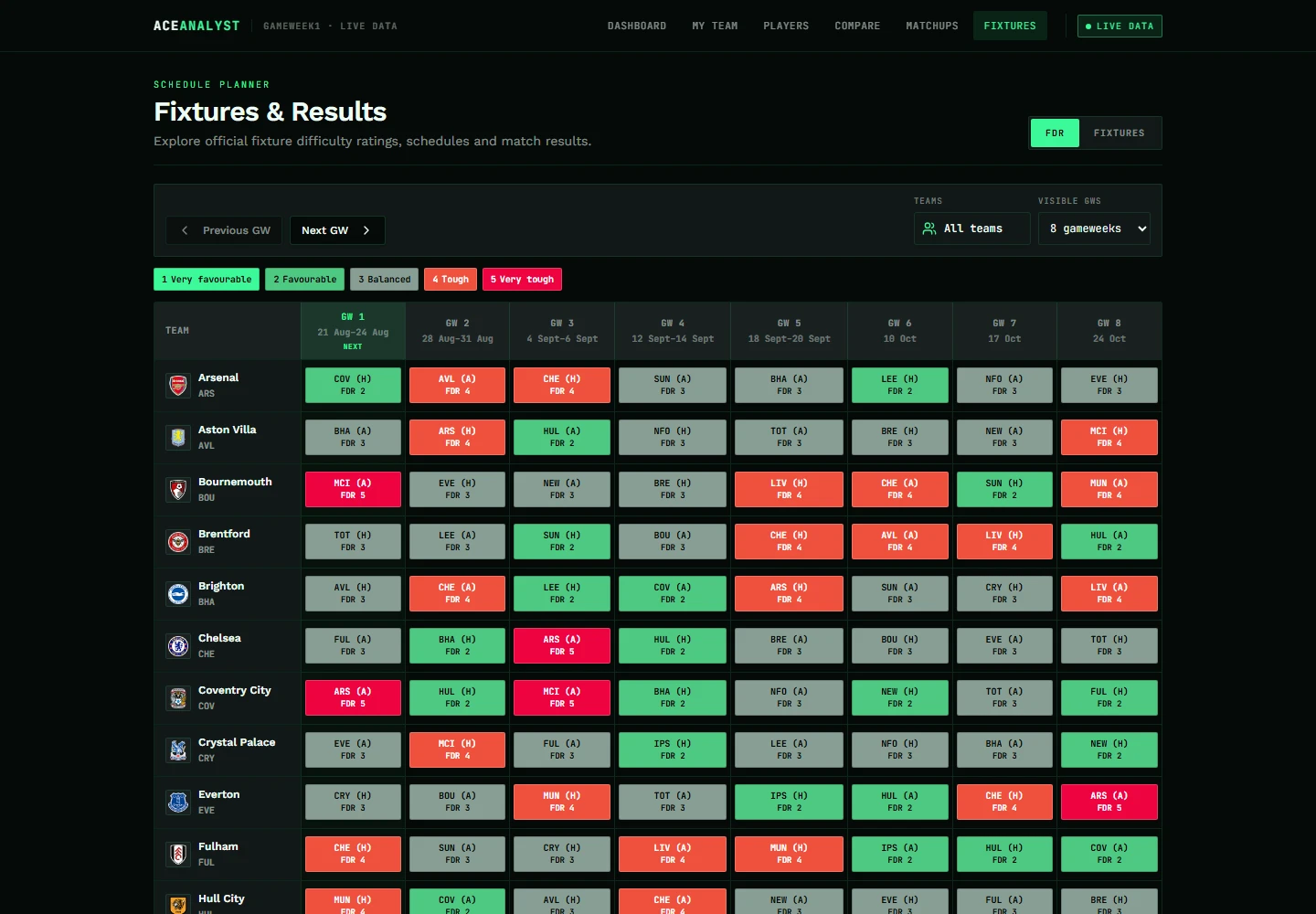Click Fulham's GW1 CHE (H) fixture cell
The width and height of the screenshot is (1316, 914).
coord(353,854)
